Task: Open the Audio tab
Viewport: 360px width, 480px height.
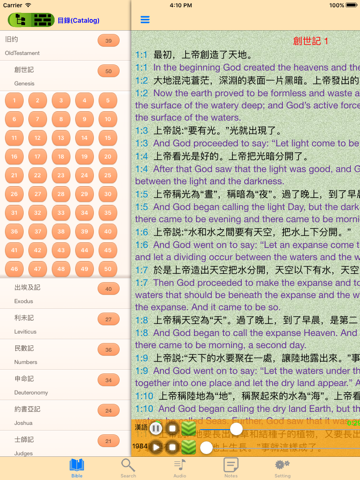Action: 180,468
